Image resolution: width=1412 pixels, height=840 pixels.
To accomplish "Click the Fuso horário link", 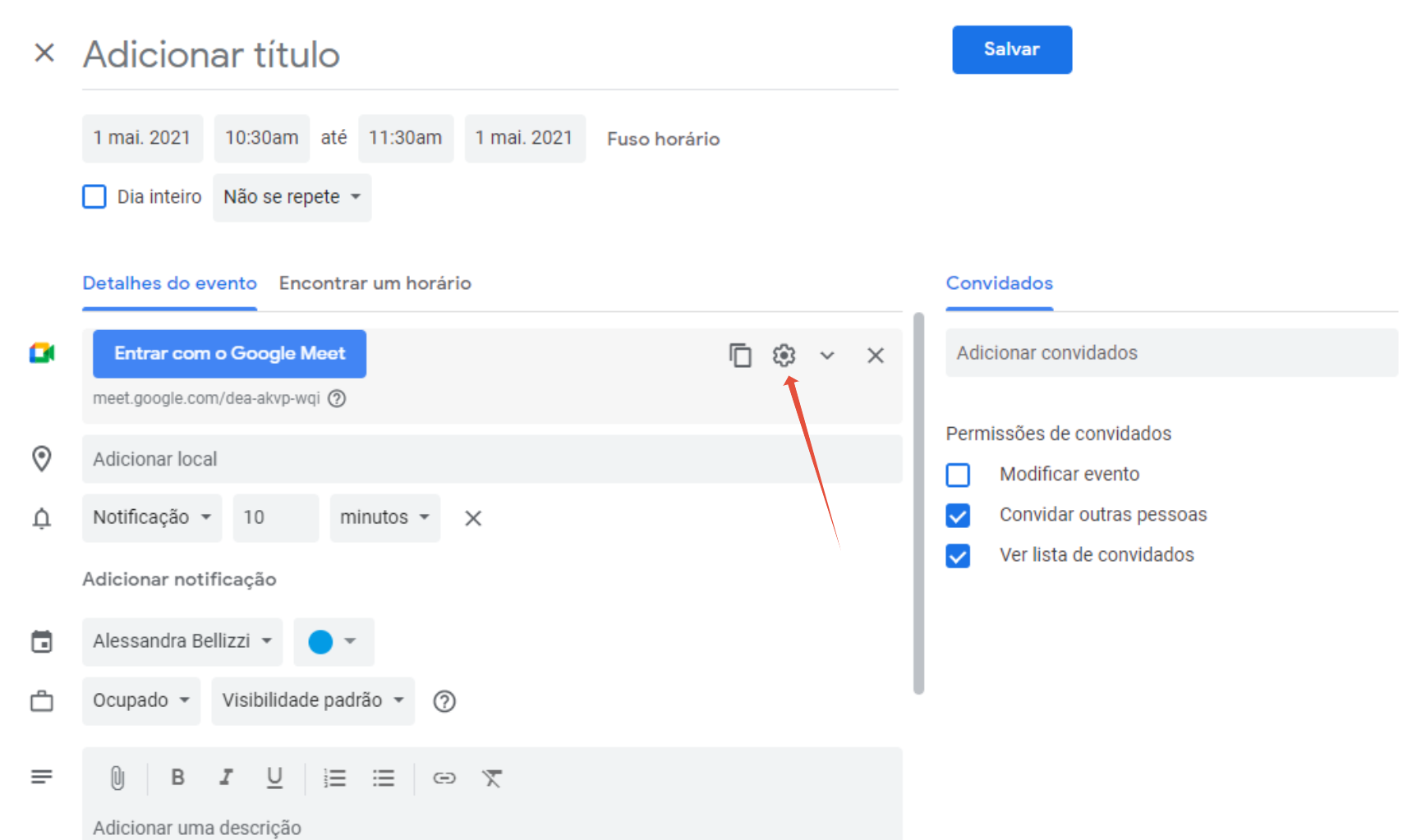I will (664, 139).
